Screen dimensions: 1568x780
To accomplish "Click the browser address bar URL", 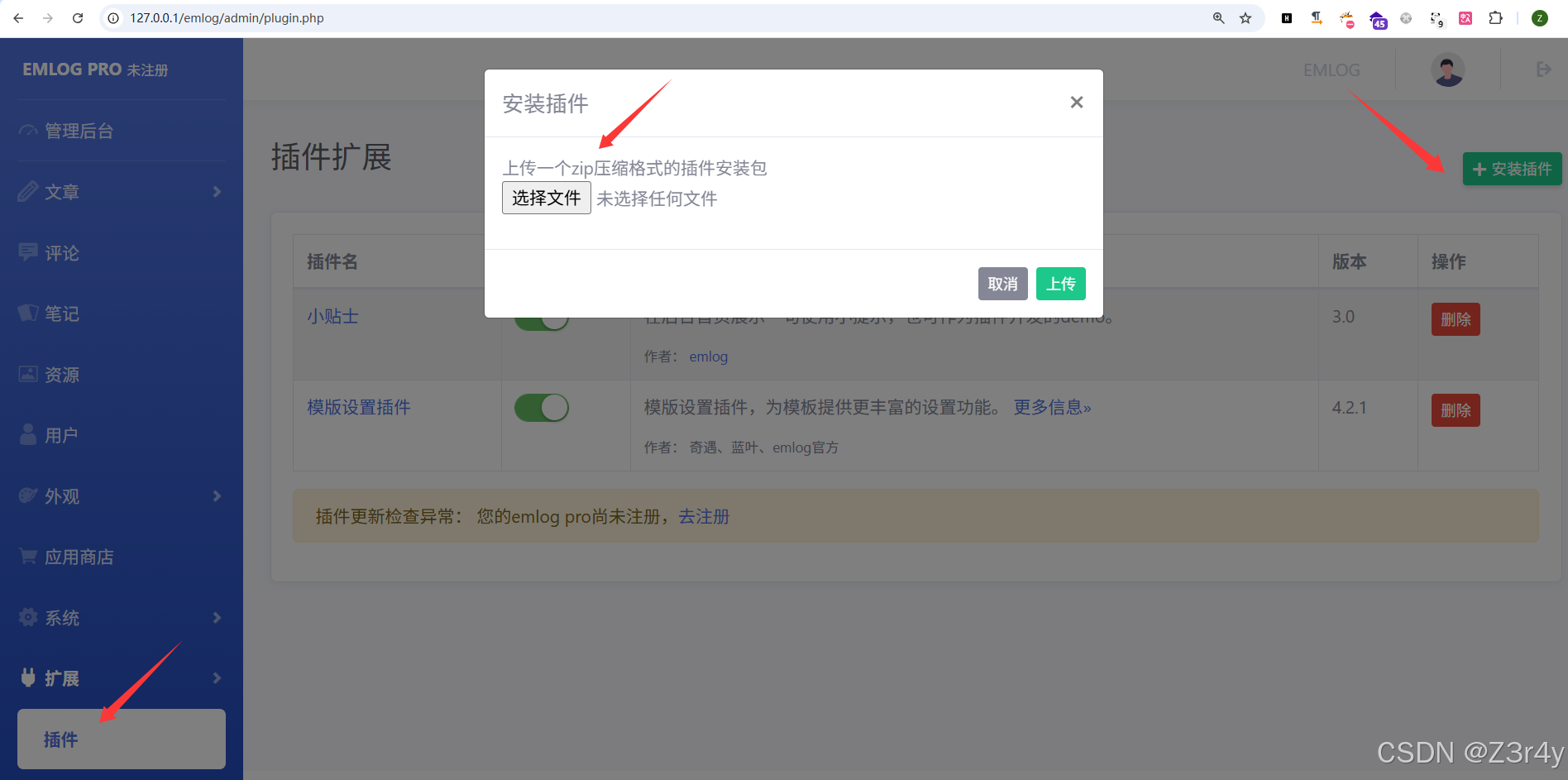I will point(227,18).
